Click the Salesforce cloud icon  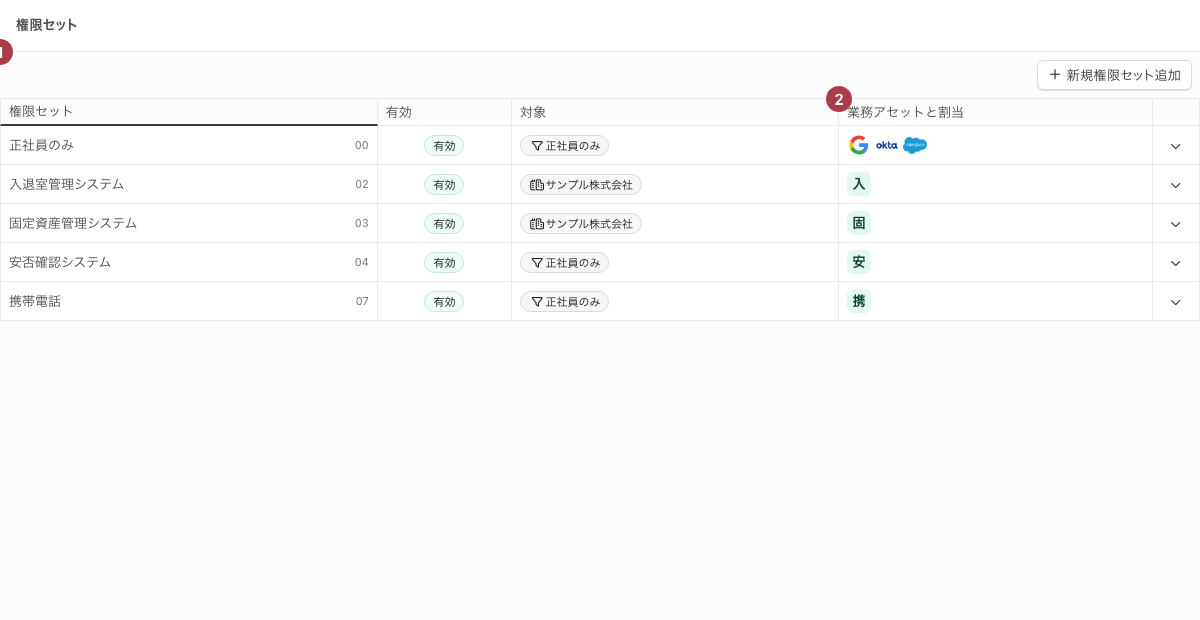[915, 145]
